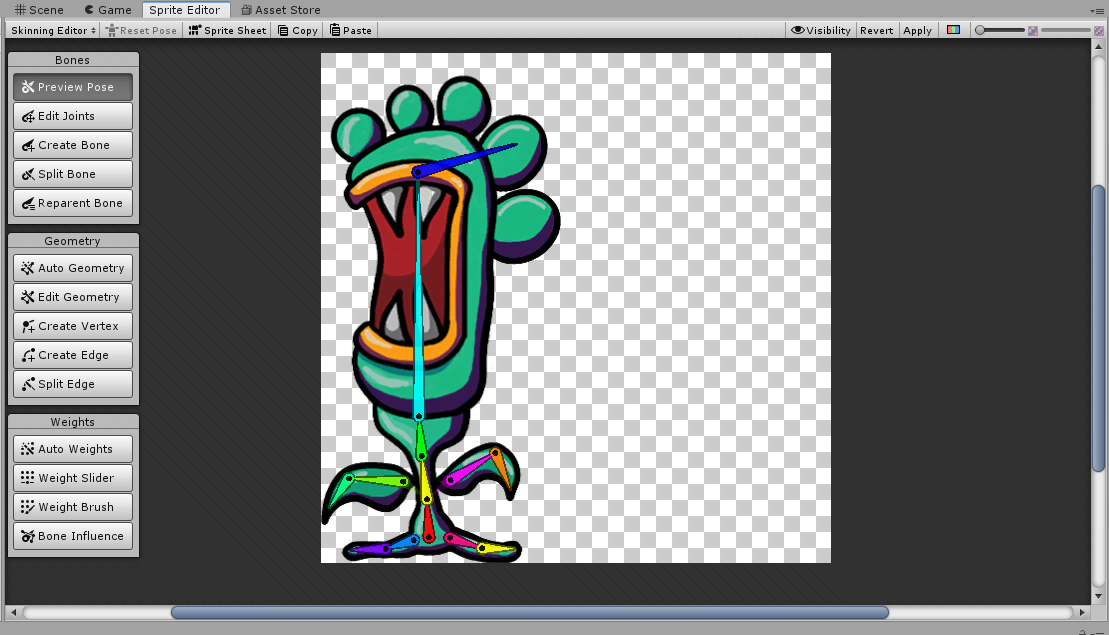Open the Auto Weights tool
The width and height of the screenshot is (1109, 635).
pyautogui.click(x=72, y=449)
